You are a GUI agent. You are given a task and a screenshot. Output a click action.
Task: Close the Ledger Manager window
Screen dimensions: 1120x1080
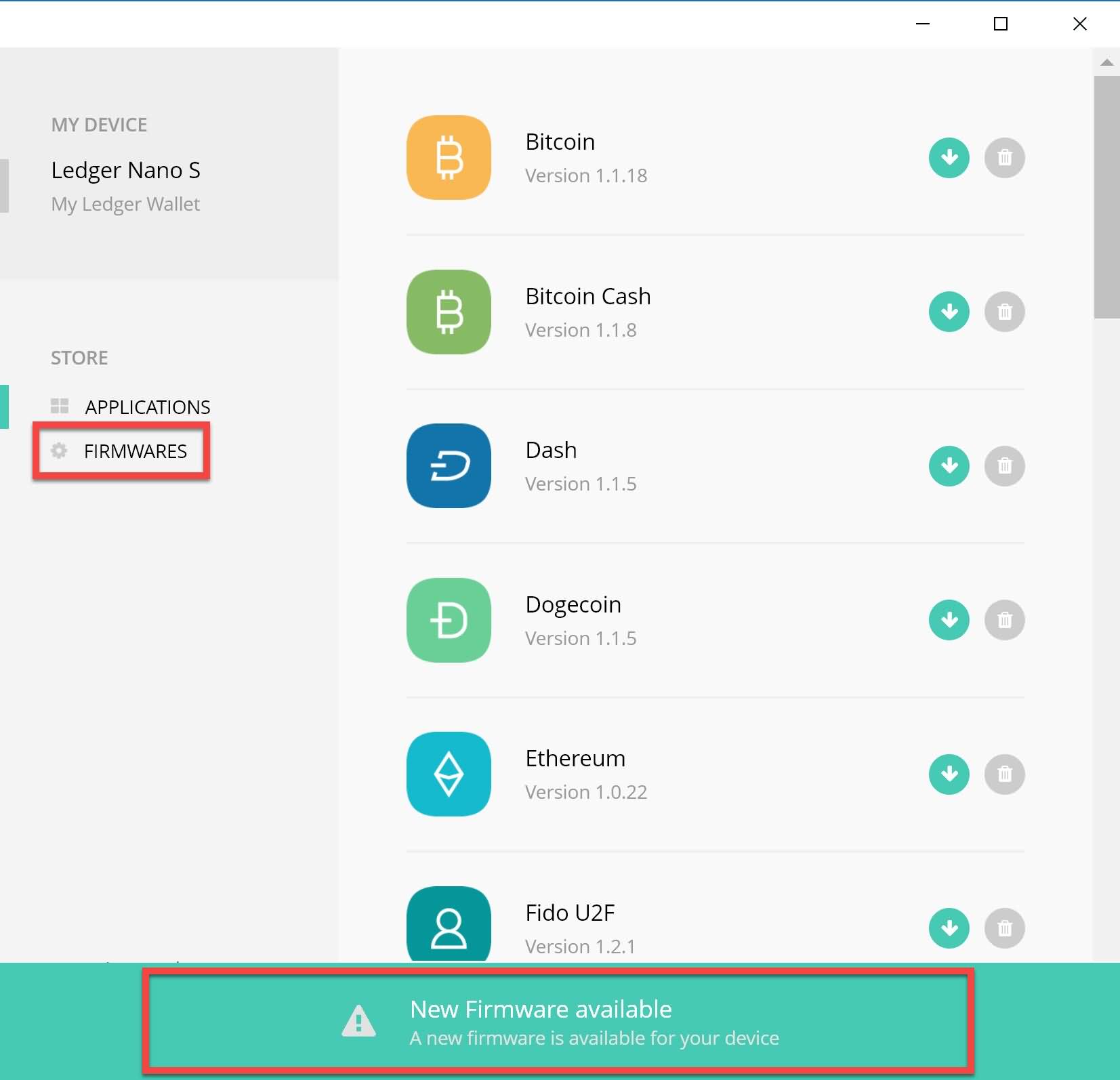pyautogui.click(x=1080, y=24)
